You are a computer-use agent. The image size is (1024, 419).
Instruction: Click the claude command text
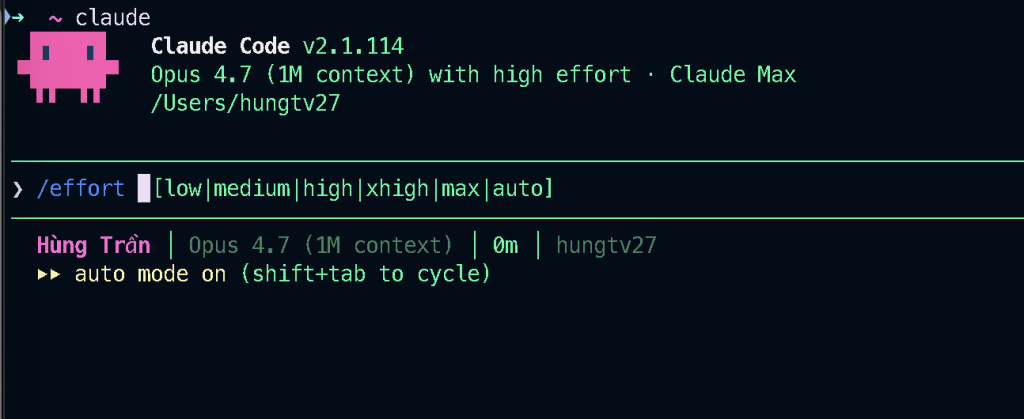click(x=112, y=17)
